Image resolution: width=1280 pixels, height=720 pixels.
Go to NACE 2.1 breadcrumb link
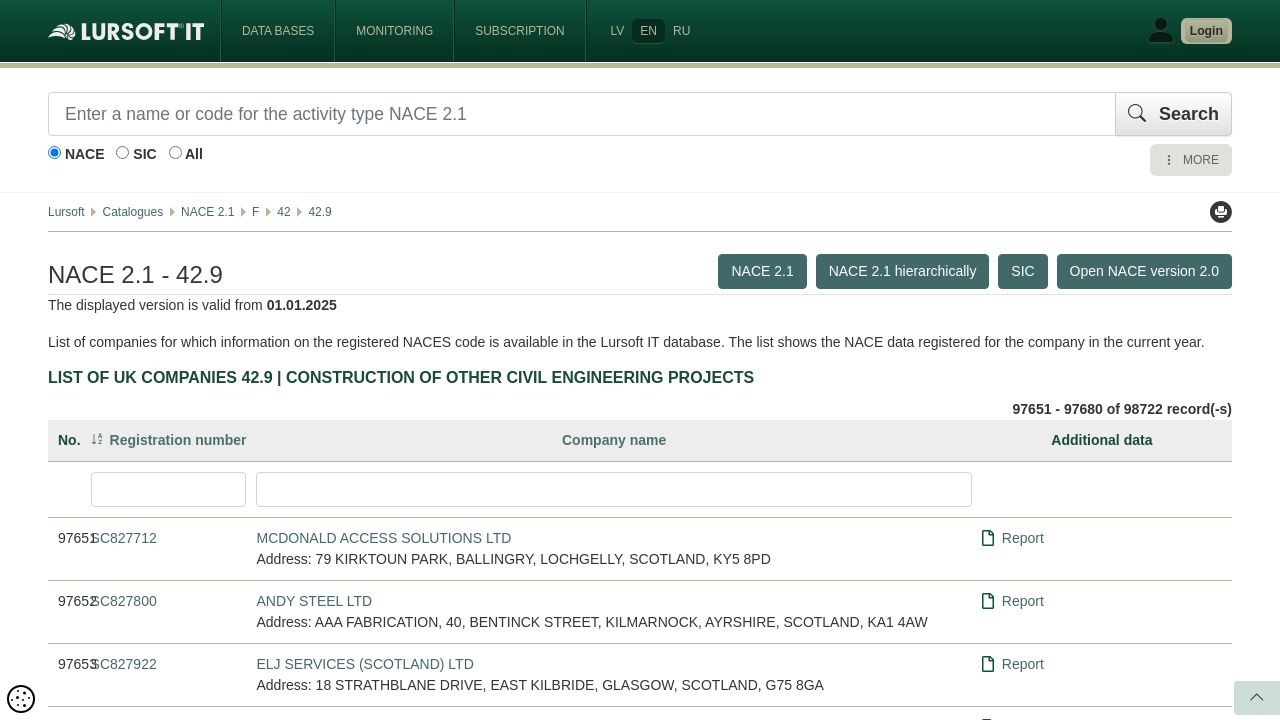pos(207,212)
